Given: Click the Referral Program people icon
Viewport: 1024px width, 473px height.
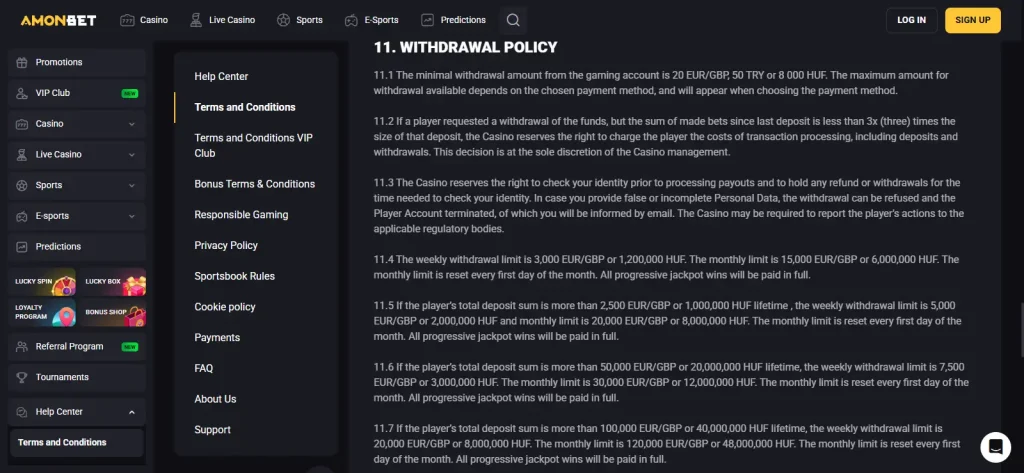Looking at the screenshot, I should [x=22, y=346].
